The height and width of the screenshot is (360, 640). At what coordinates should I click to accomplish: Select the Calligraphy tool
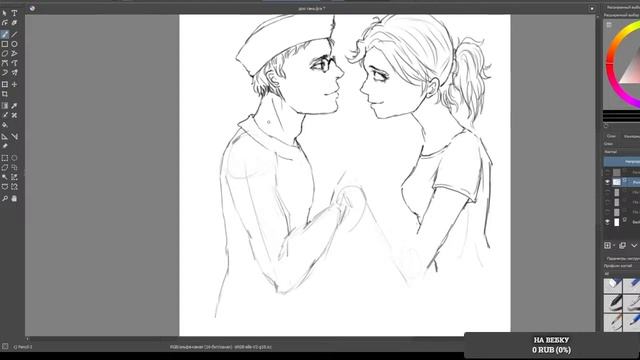[x=14, y=23]
